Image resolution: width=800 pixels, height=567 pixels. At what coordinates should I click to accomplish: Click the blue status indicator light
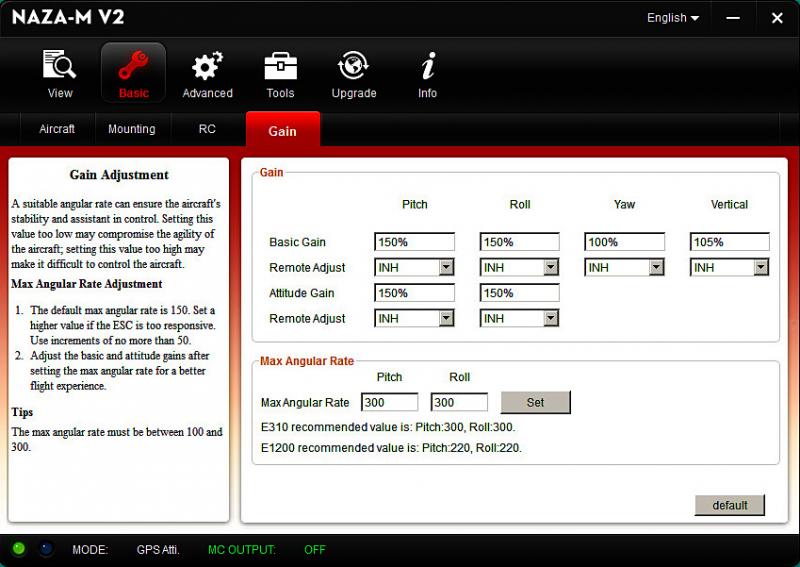click(46, 549)
